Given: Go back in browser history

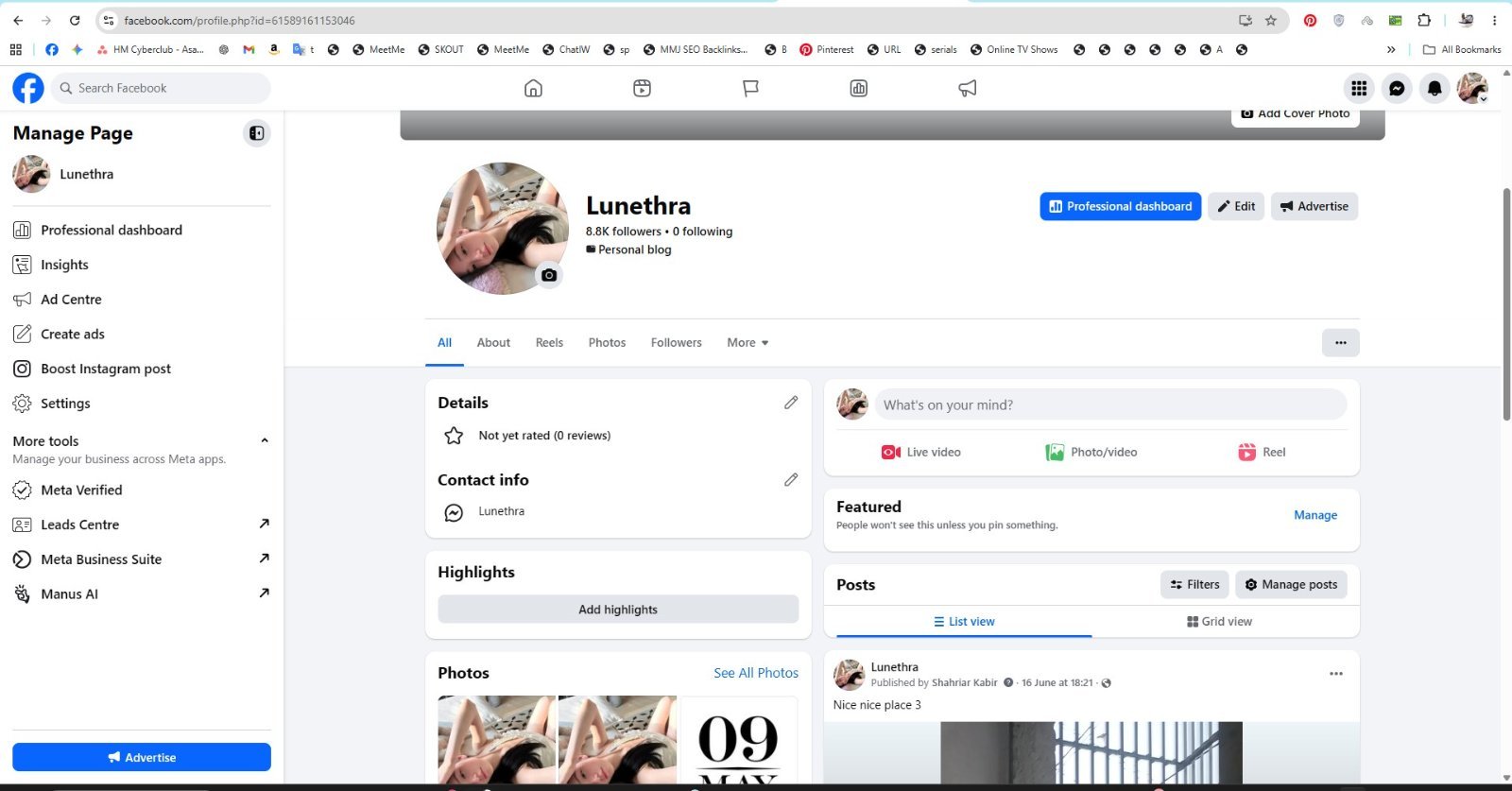Looking at the screenshot, I should [x=18, y=20].
